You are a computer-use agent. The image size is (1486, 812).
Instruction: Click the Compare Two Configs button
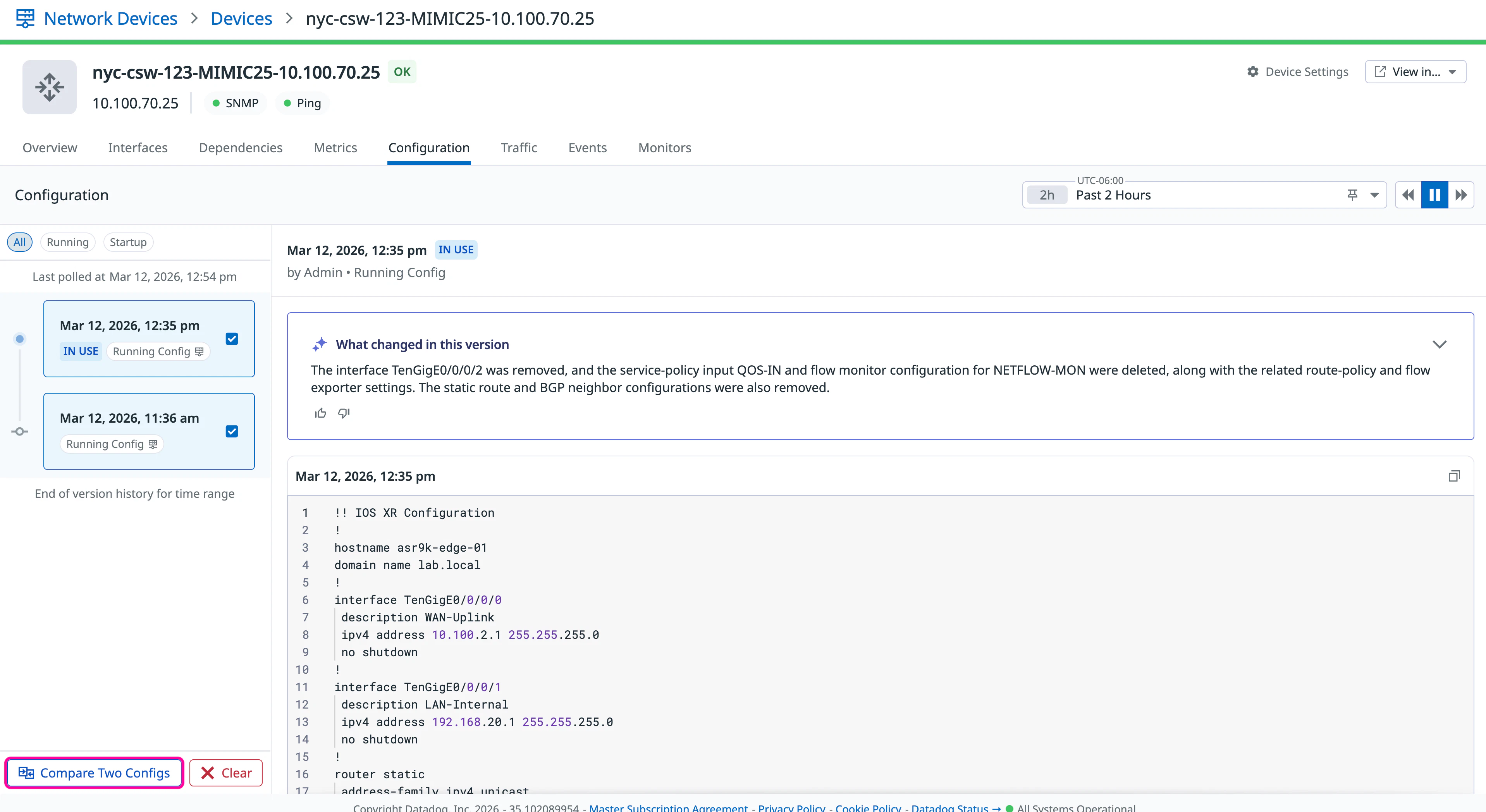95,773
